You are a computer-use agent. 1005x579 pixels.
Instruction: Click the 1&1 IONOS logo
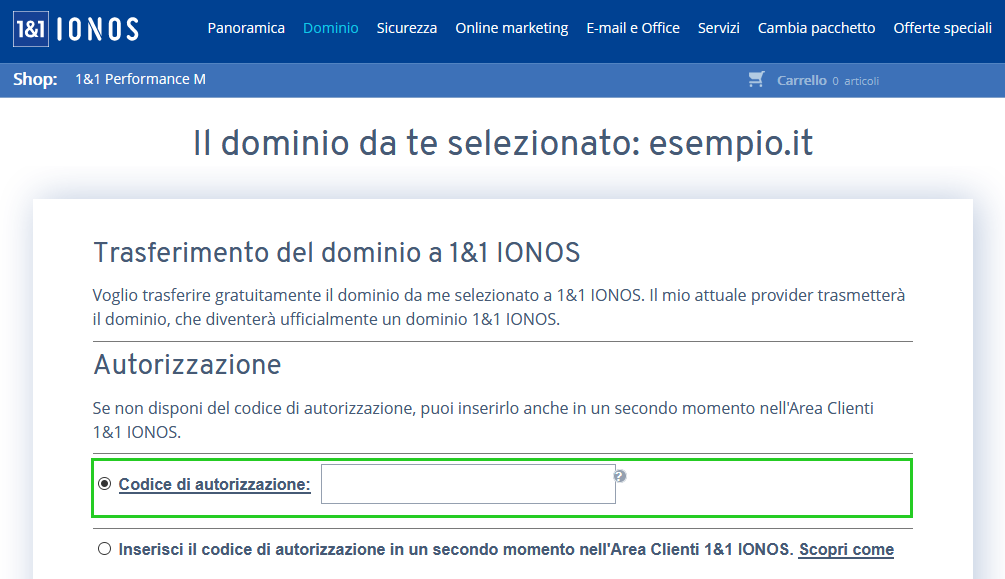(x=76, y=29)
